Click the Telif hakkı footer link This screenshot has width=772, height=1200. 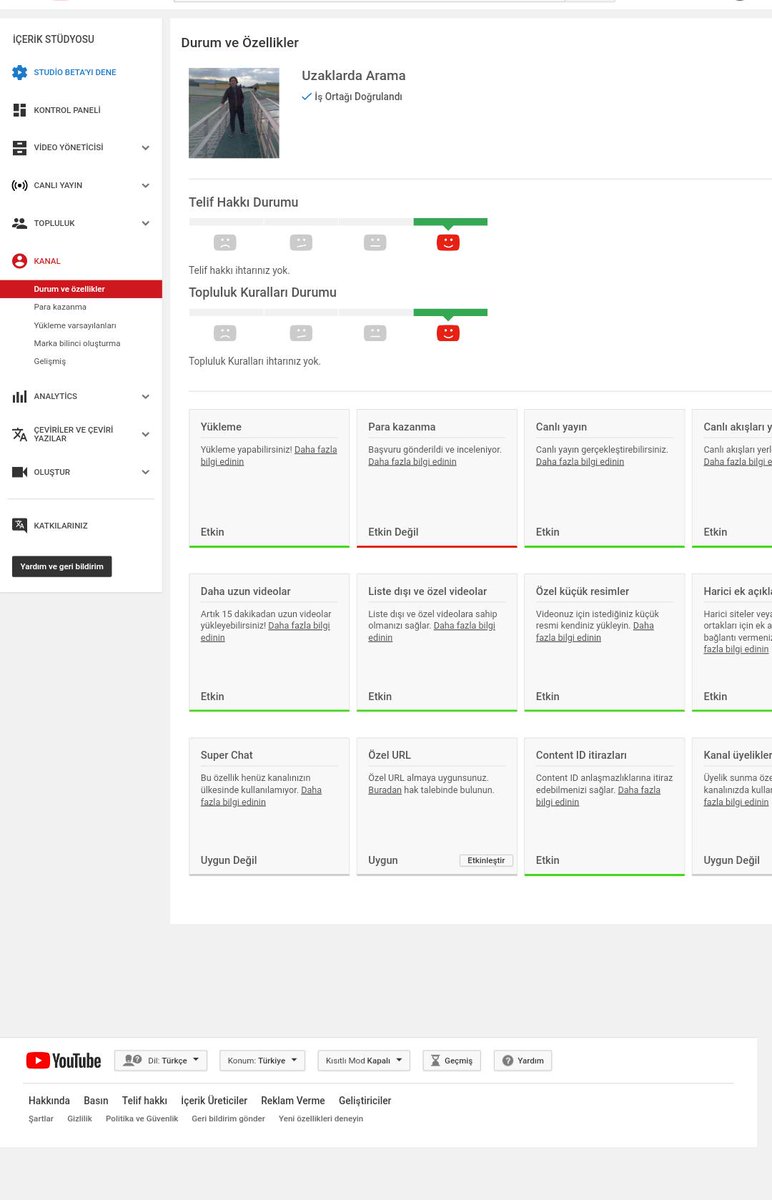[x=145, y=1100]
